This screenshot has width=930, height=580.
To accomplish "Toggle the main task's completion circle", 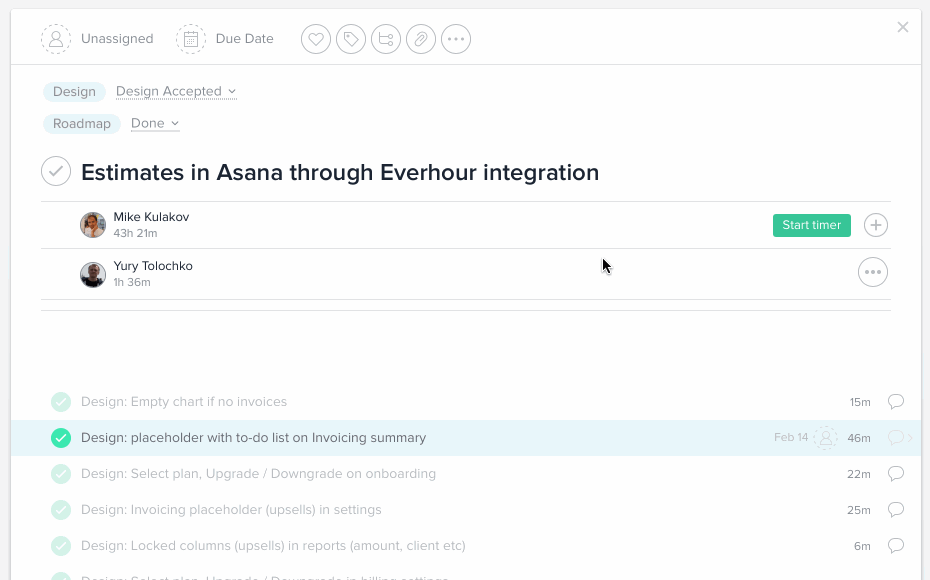I will coord(56,171).
